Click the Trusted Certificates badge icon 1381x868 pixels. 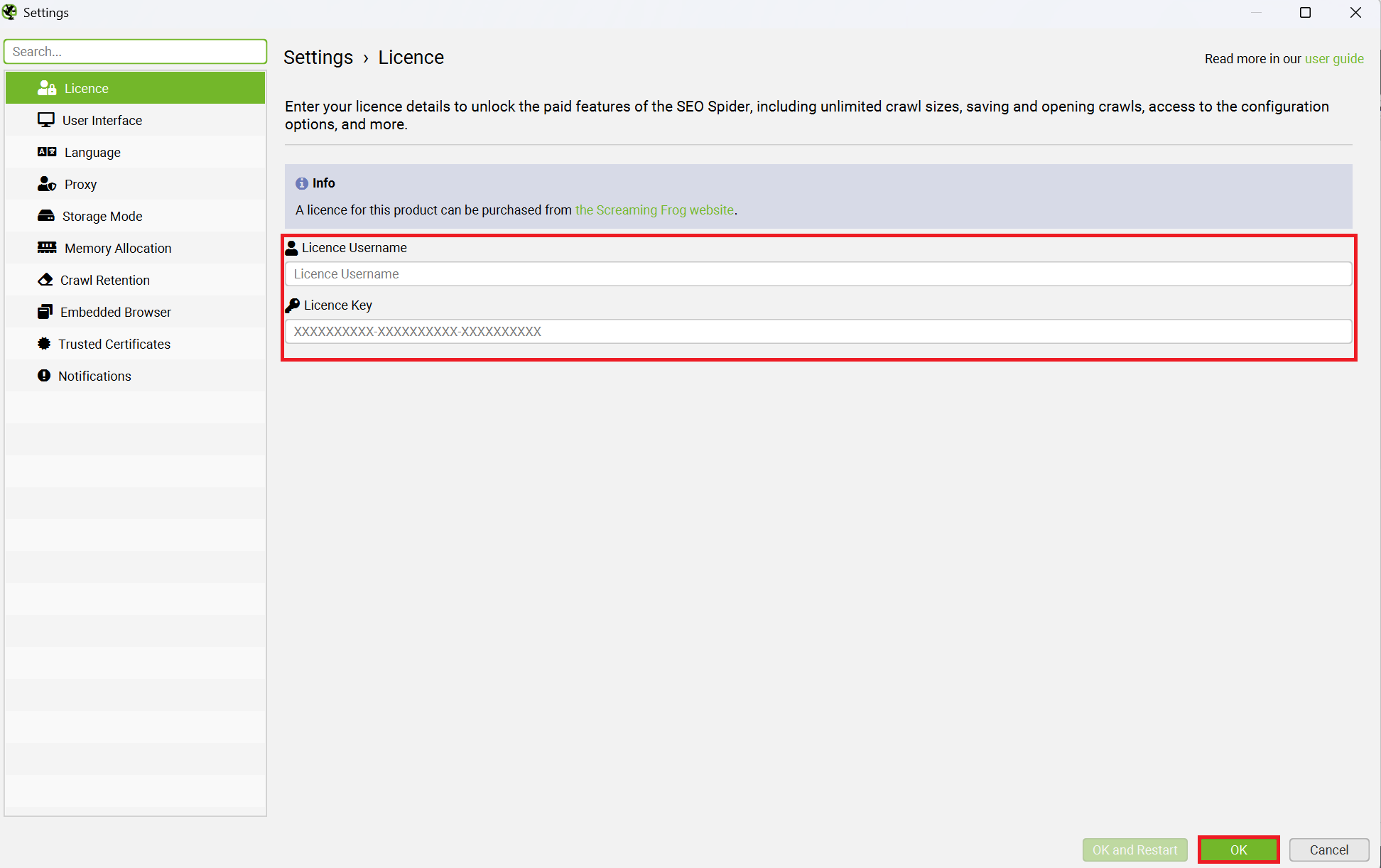click(44, 344)
